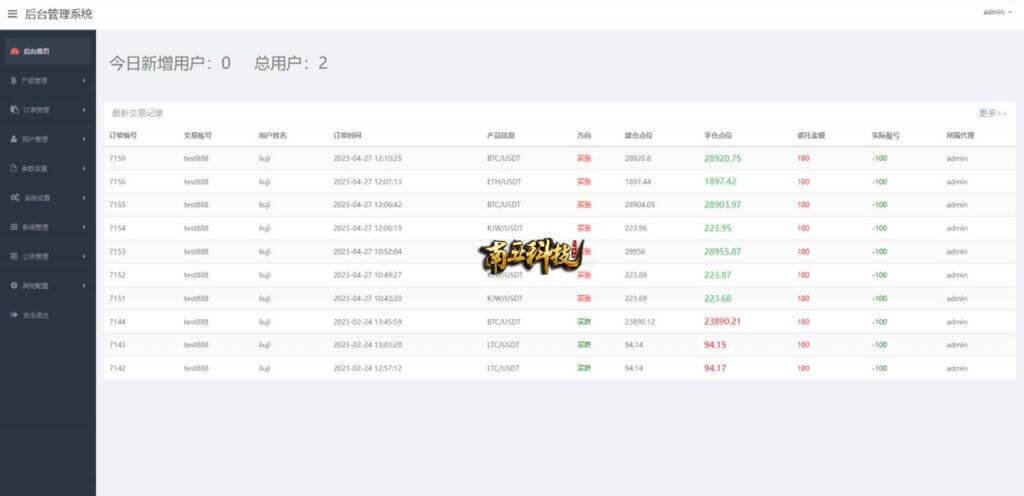Screen dimensions: 1024x496
Task: Expand 产品管理 submenu arrow
Action: point(84,80)
